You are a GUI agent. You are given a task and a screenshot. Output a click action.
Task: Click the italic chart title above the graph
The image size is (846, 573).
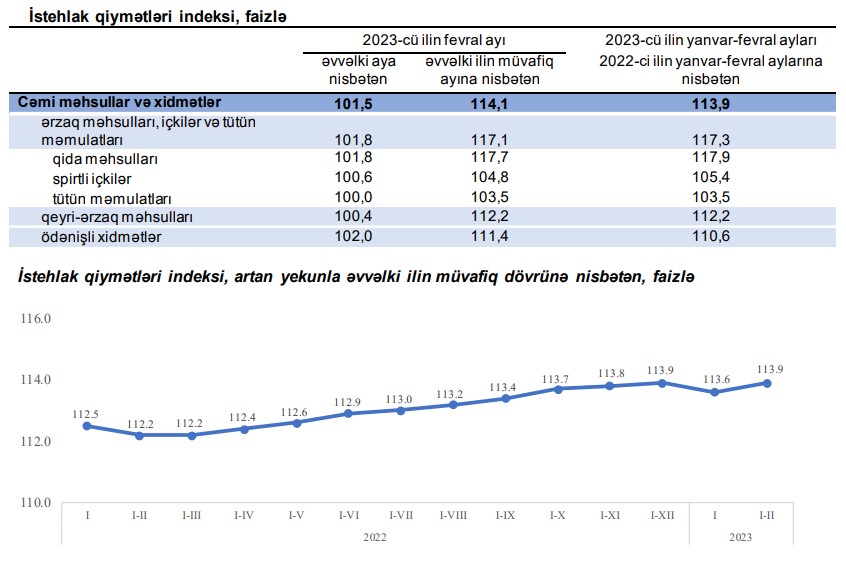pos(357,276)
